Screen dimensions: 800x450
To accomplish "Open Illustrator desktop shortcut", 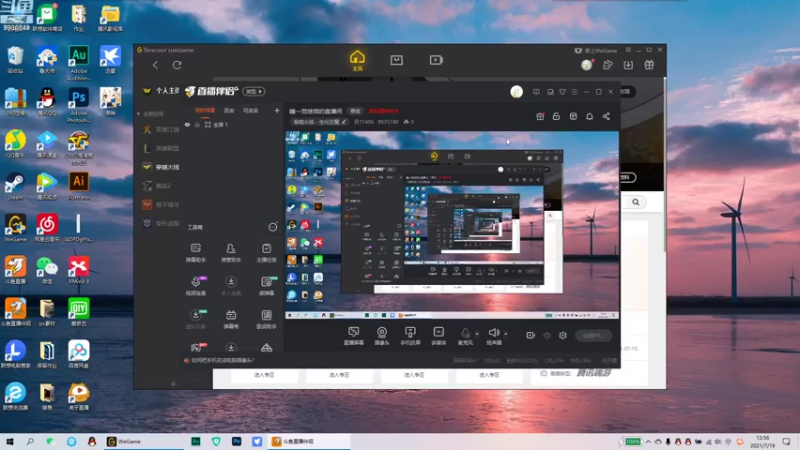I will (78, 186).
